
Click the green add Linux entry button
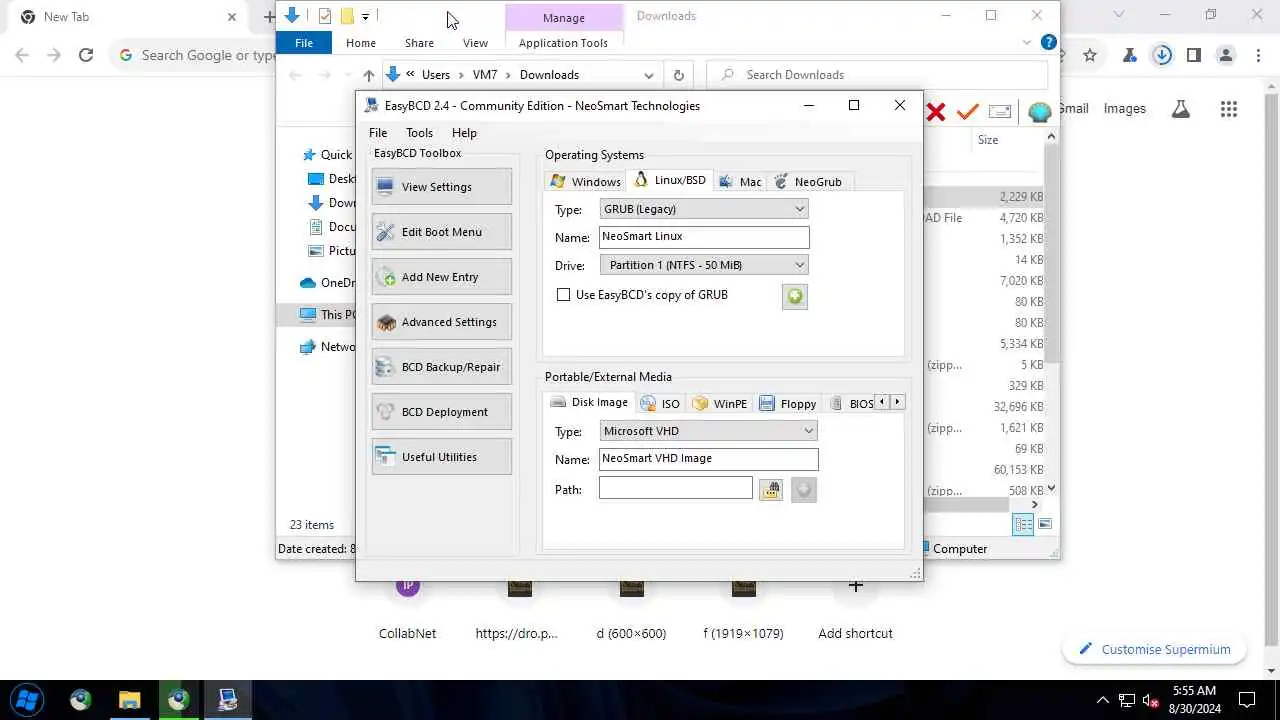(795, 296)
